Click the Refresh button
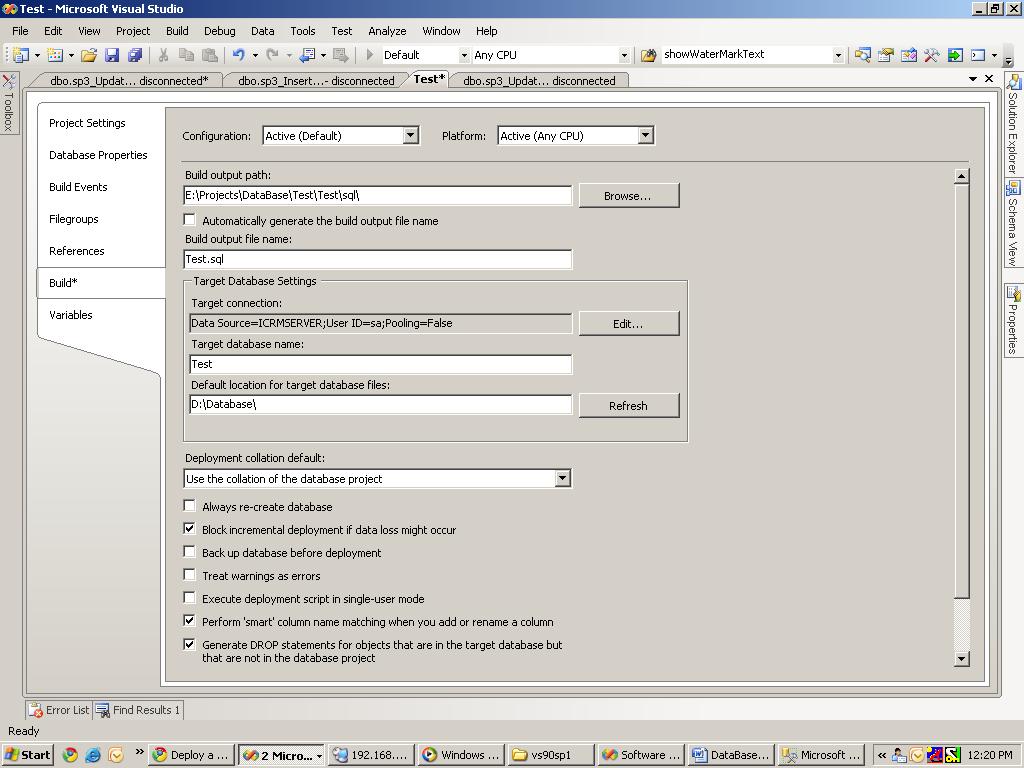The image size is (1024, 768). pos(628,405)
